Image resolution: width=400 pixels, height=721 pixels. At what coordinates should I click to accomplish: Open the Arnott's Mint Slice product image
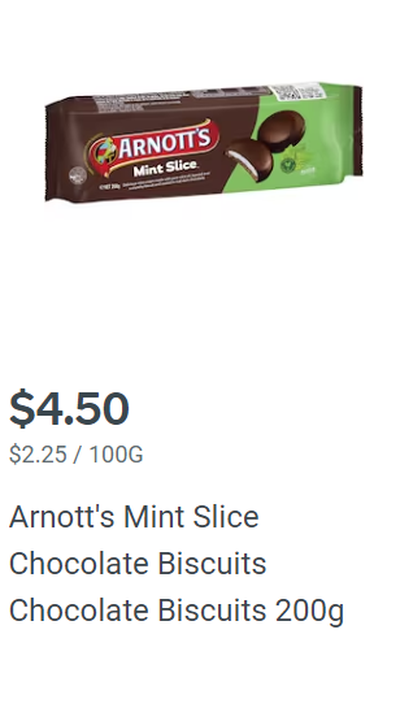point(203,142)
